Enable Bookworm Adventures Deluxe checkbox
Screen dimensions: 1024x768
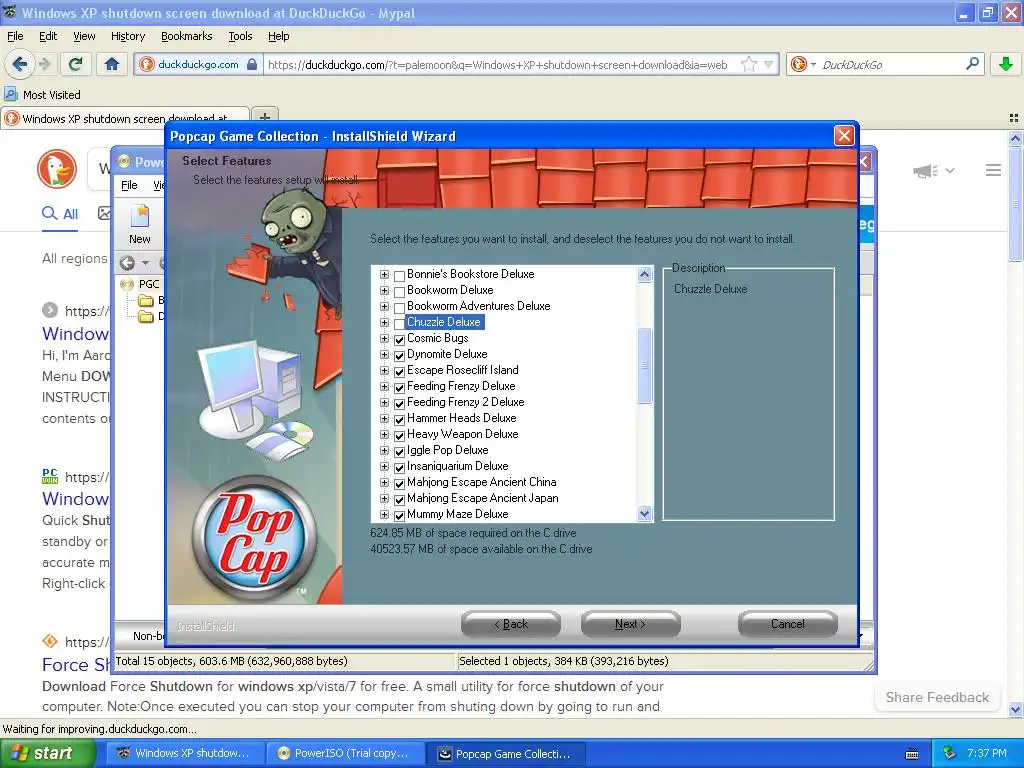400,308
